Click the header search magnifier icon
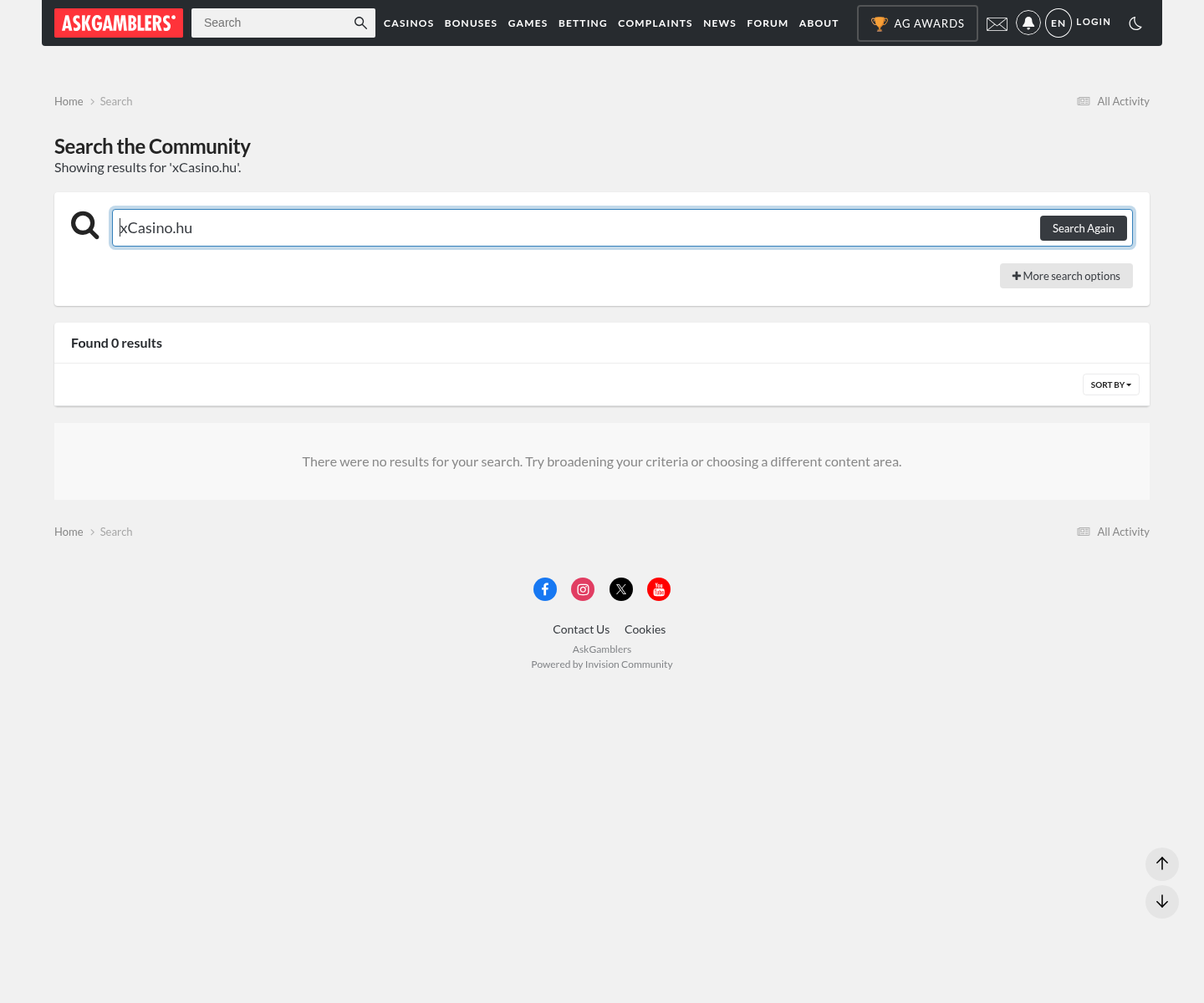The height and width of the screenshot is (1003, 1204). coord(360,23)
